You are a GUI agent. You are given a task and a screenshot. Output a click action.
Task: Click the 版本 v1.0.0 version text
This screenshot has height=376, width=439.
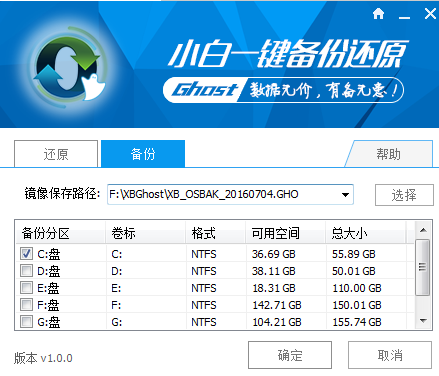click(43, 358)
